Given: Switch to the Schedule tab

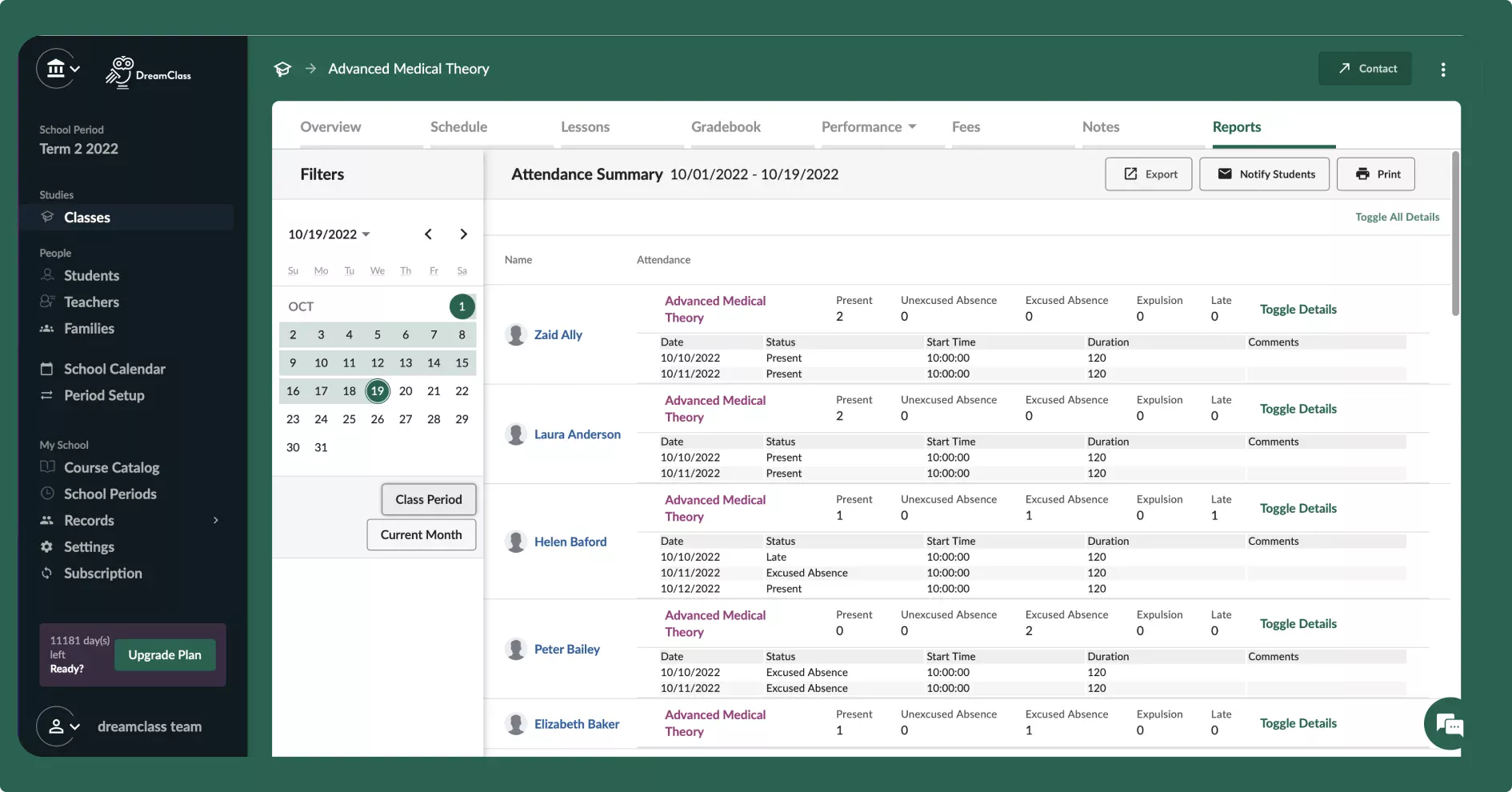Looking at the screenshot, I should coord(458,127).
